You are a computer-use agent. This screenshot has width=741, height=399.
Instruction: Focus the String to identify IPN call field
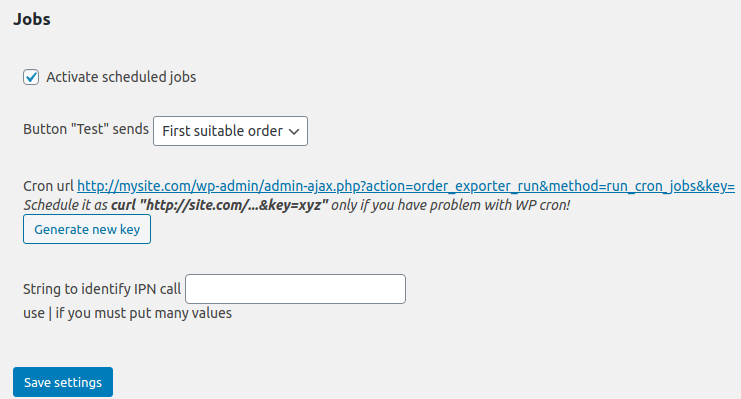click(x=295, y=289)
